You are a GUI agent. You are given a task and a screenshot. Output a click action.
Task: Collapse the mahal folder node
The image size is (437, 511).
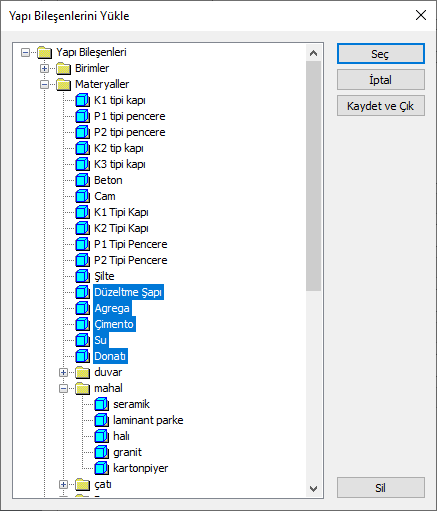[63, 388]
